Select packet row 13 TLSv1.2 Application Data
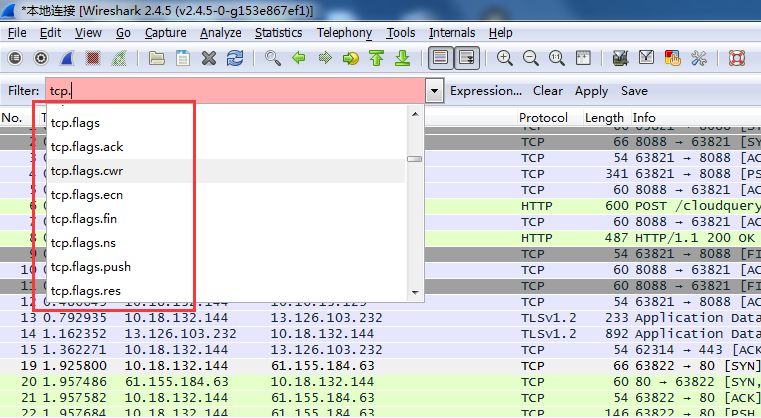The width and height of the screenshot is (761, 418). [380, 318]
